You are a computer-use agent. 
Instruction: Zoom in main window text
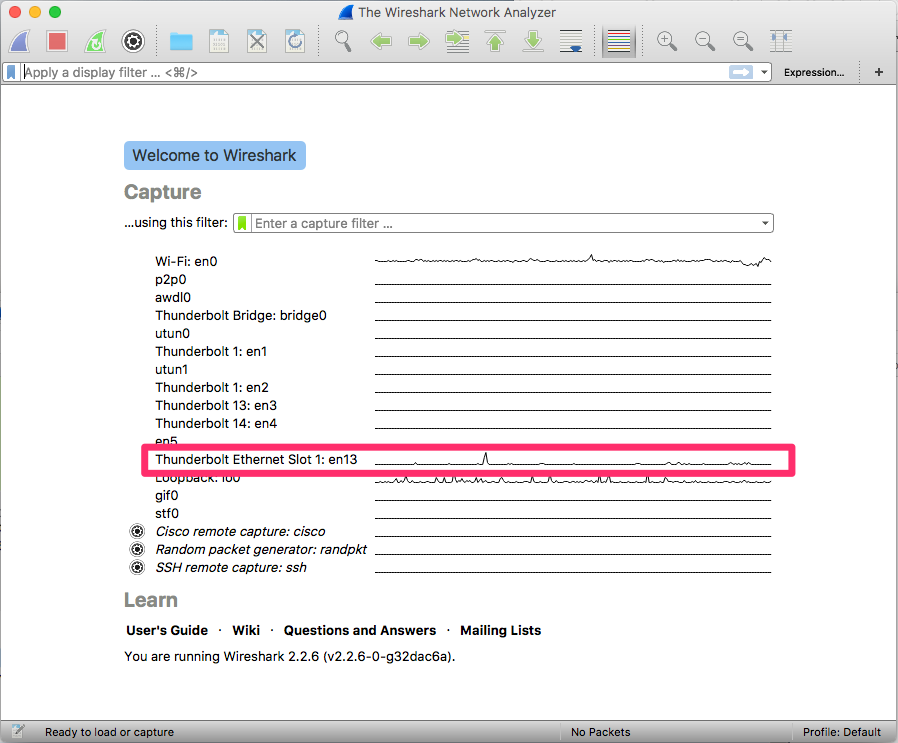point(667,41)
